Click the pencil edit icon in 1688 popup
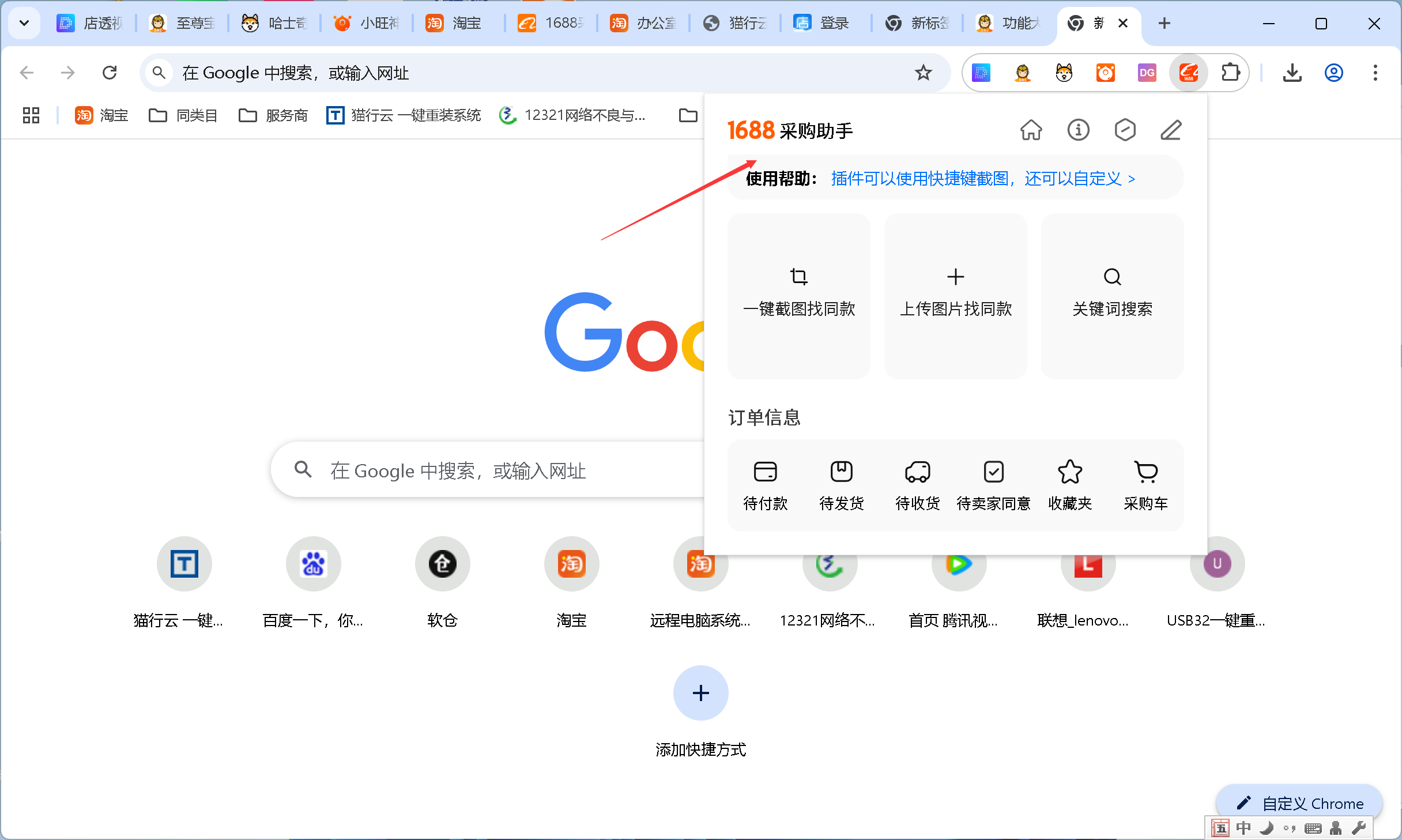This screenshot has width=1402, height=840. (x=1171, y=130)
